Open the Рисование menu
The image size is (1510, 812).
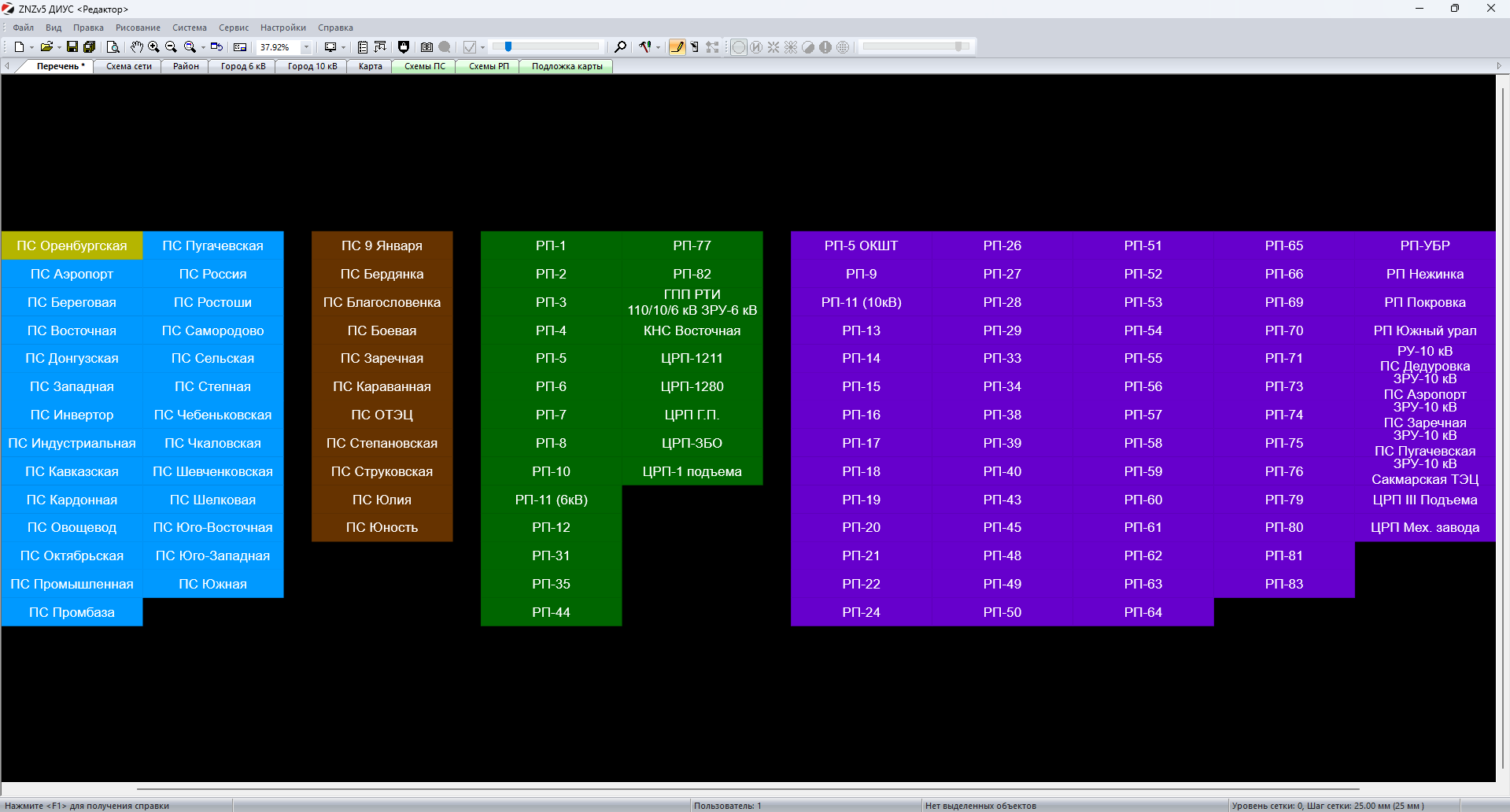click(x=138, y=28)
